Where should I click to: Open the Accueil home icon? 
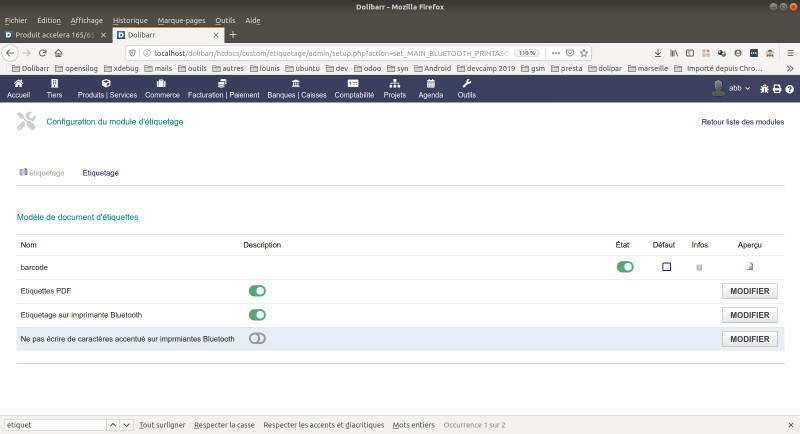click(18, 84)
